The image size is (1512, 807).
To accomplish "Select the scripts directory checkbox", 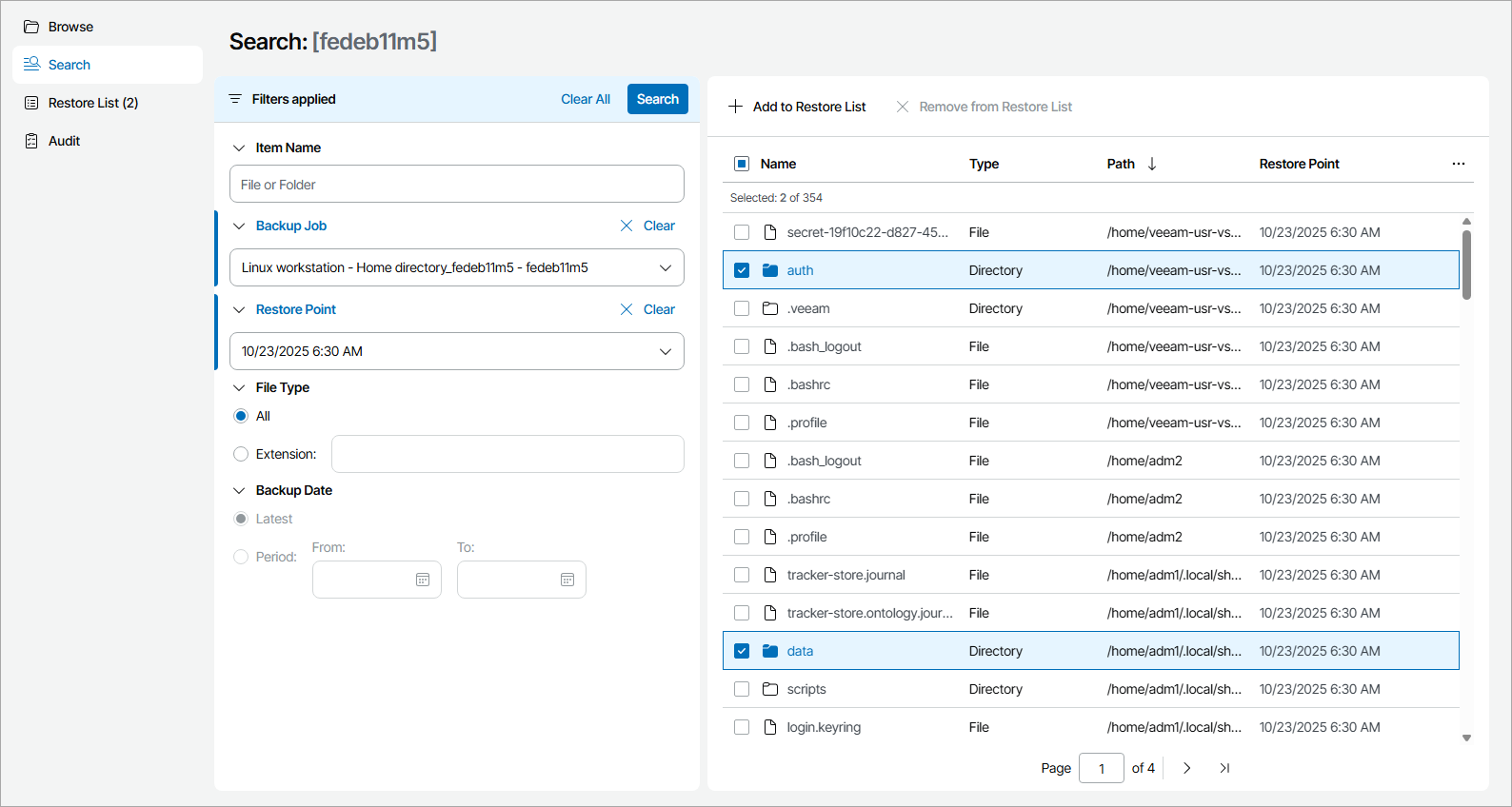I will click(x=742, y=689).
